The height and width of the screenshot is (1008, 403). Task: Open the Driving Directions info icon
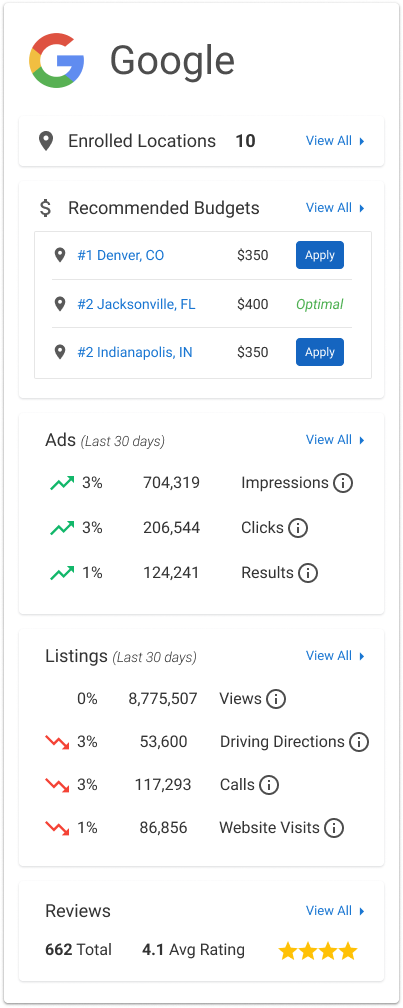click(359, 742)
